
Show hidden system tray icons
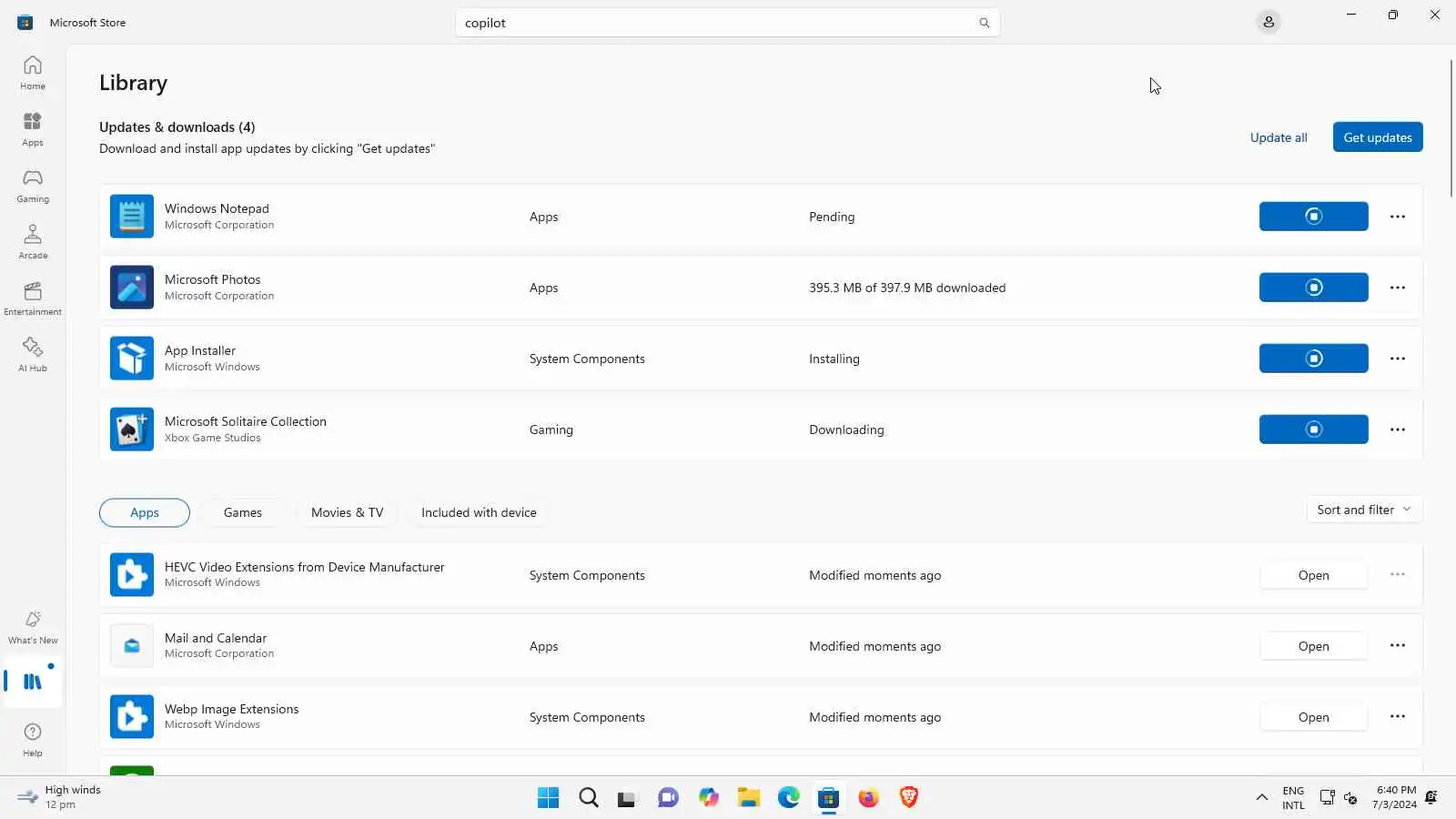1261,798
